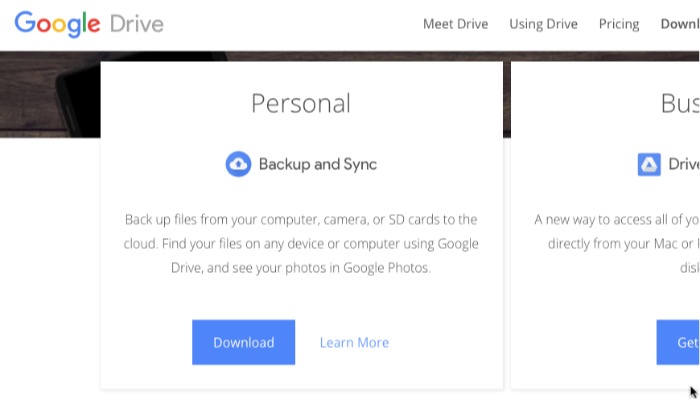Follow the Learn More link
700x400 pixels.
pyautogui.click(x=354, y=342)
